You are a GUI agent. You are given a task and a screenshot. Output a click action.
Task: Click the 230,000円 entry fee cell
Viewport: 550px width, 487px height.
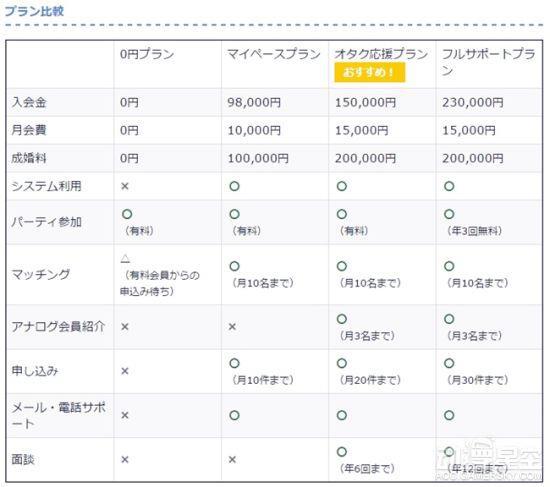point(473,102)
